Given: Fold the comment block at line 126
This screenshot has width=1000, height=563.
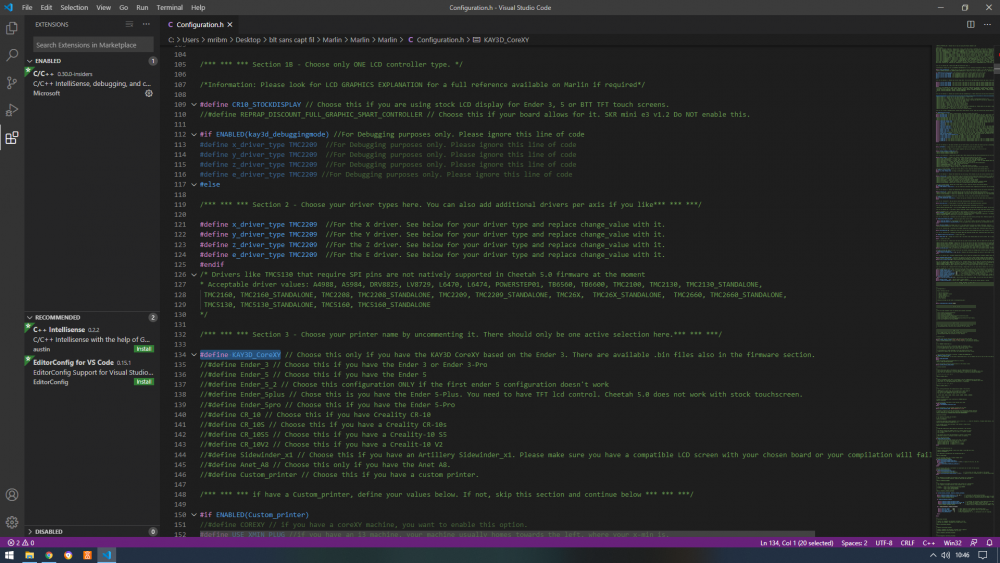Looking at the screenshot, I should coord(194,275).
